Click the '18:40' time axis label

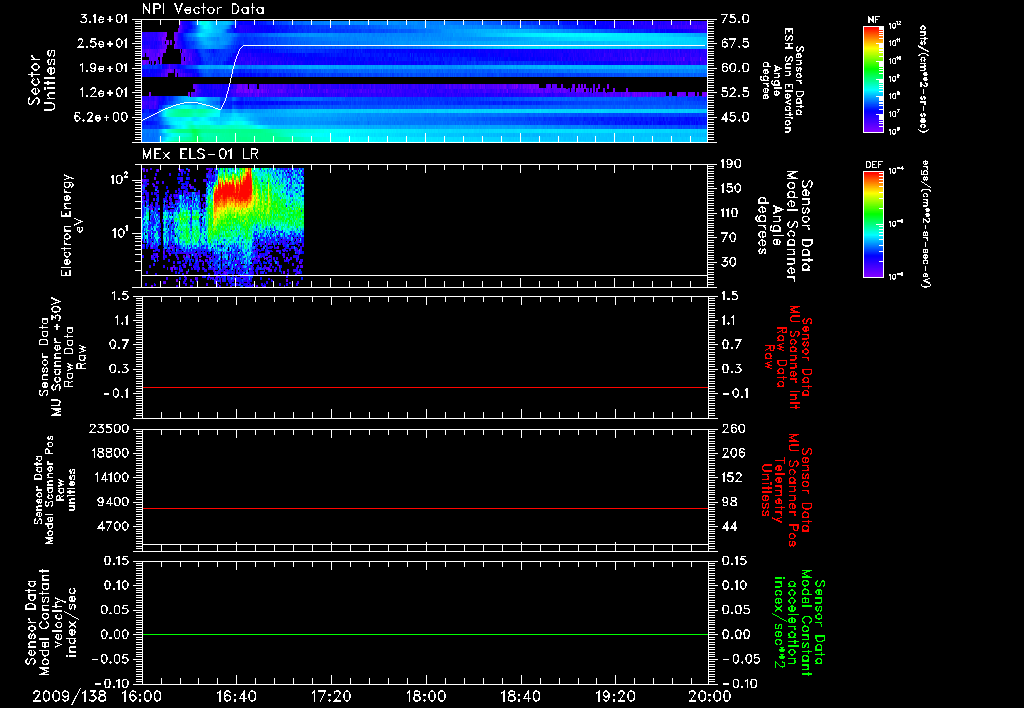click(x=520, y=696)
